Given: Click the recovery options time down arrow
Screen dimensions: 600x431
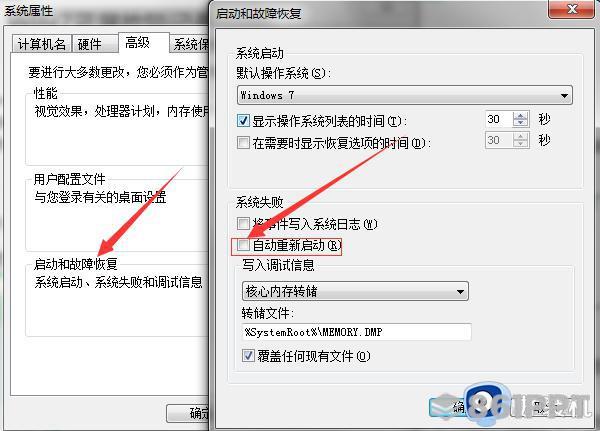Looking at the screenshot, I should click(520, 144).
